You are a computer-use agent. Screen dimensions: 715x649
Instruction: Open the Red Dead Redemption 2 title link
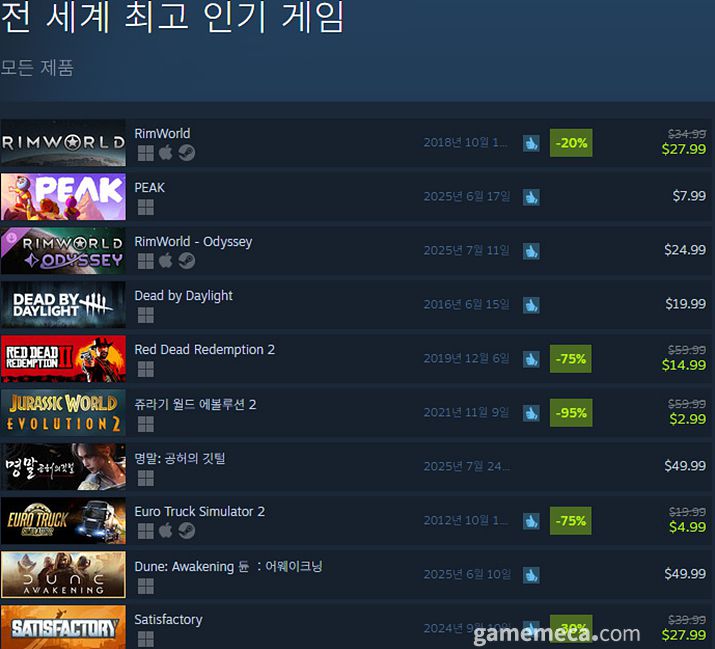coord(204,349)
